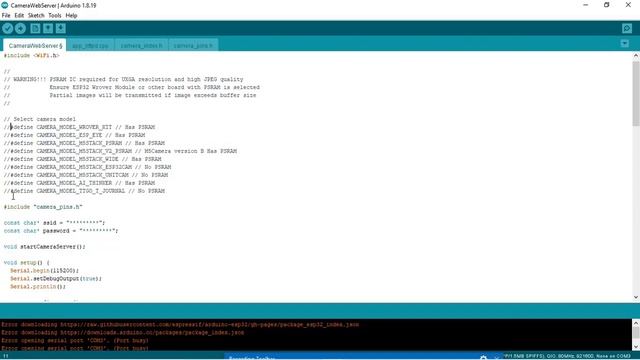
Task: Click the board info text in status bar
Action: click(x=567, y=356)
